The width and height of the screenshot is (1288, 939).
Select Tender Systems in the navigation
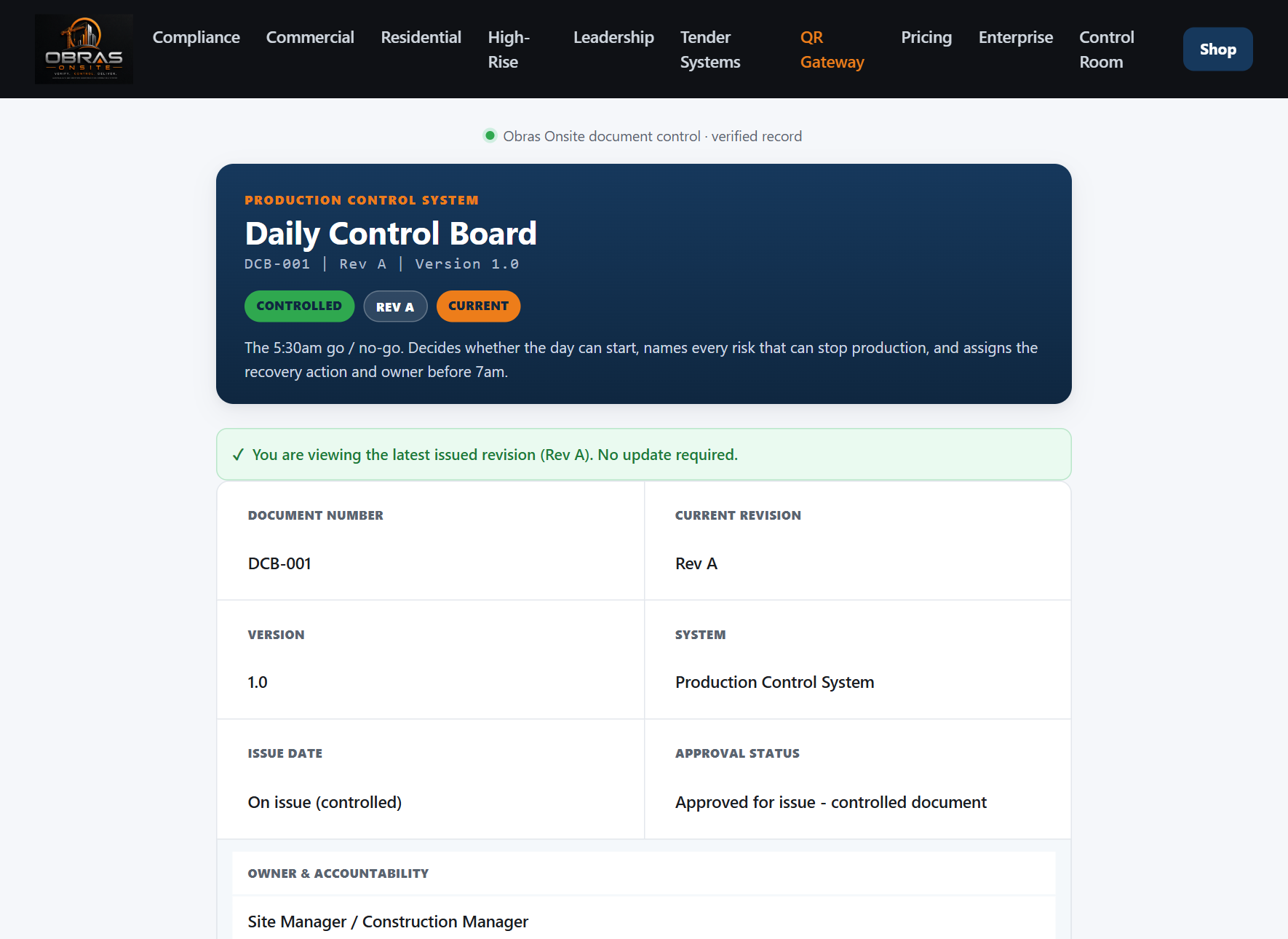coord(710,49)
